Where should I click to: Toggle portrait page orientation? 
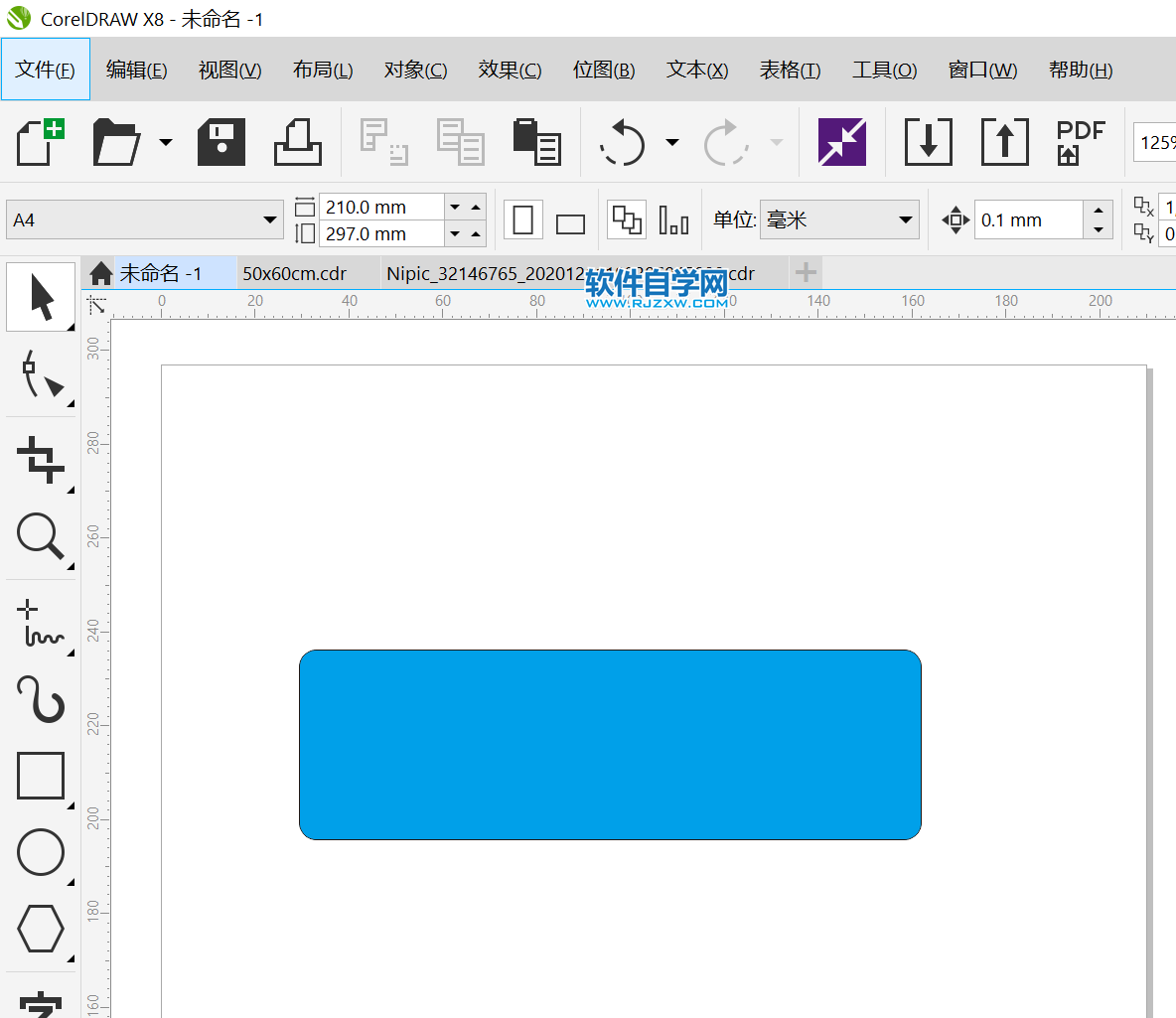[x=523, y=219]
